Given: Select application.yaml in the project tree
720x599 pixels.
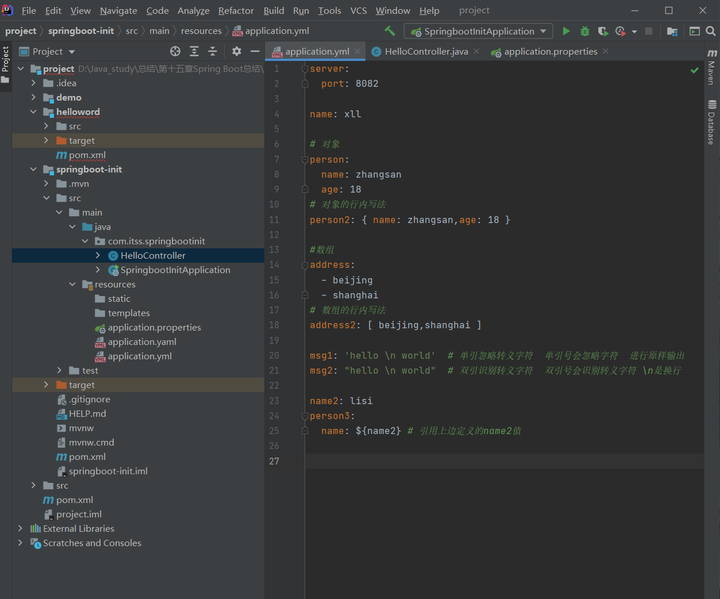Looking at the screenshot, I should click(141, 342).
